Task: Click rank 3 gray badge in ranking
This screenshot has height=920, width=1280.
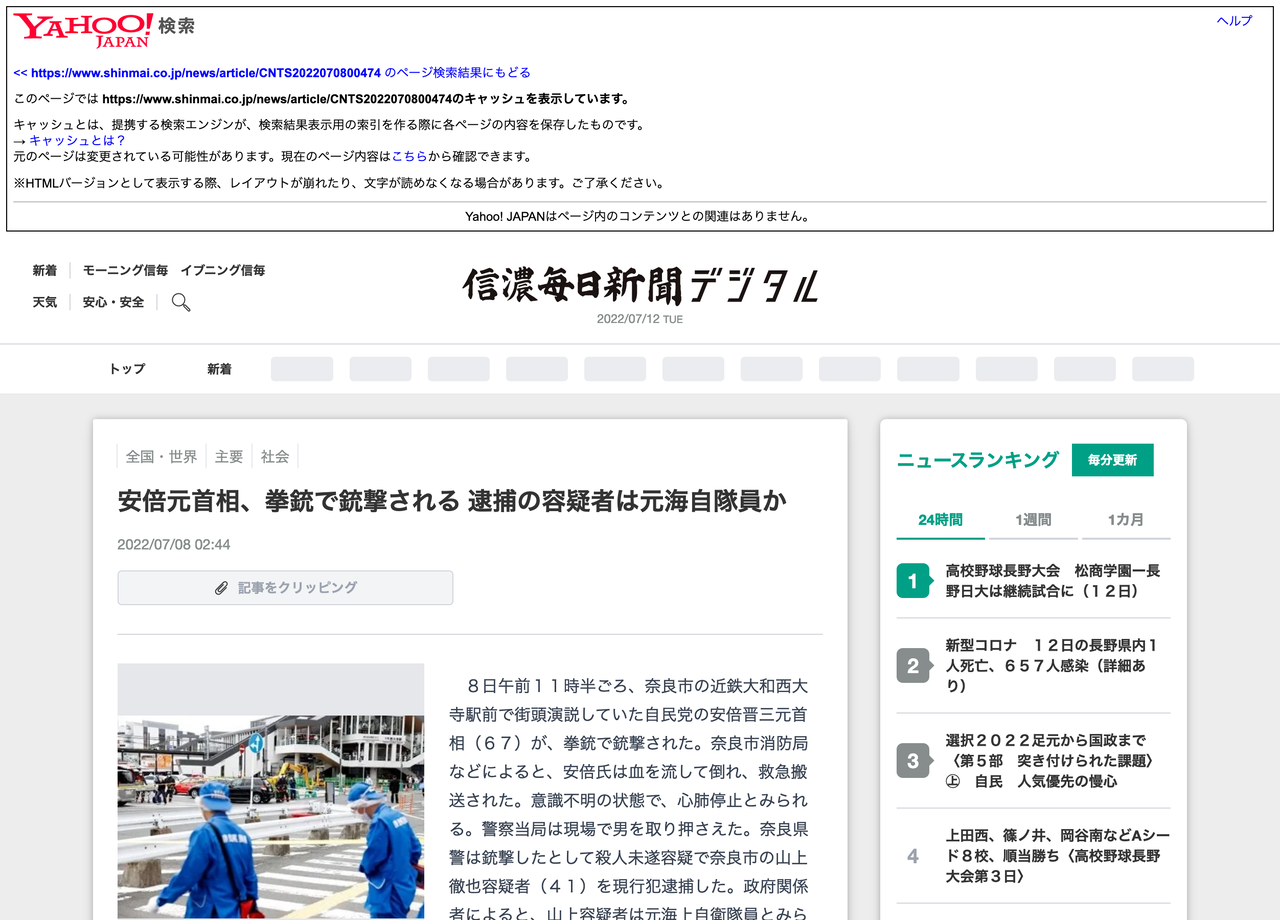Action: pos(913,761)
